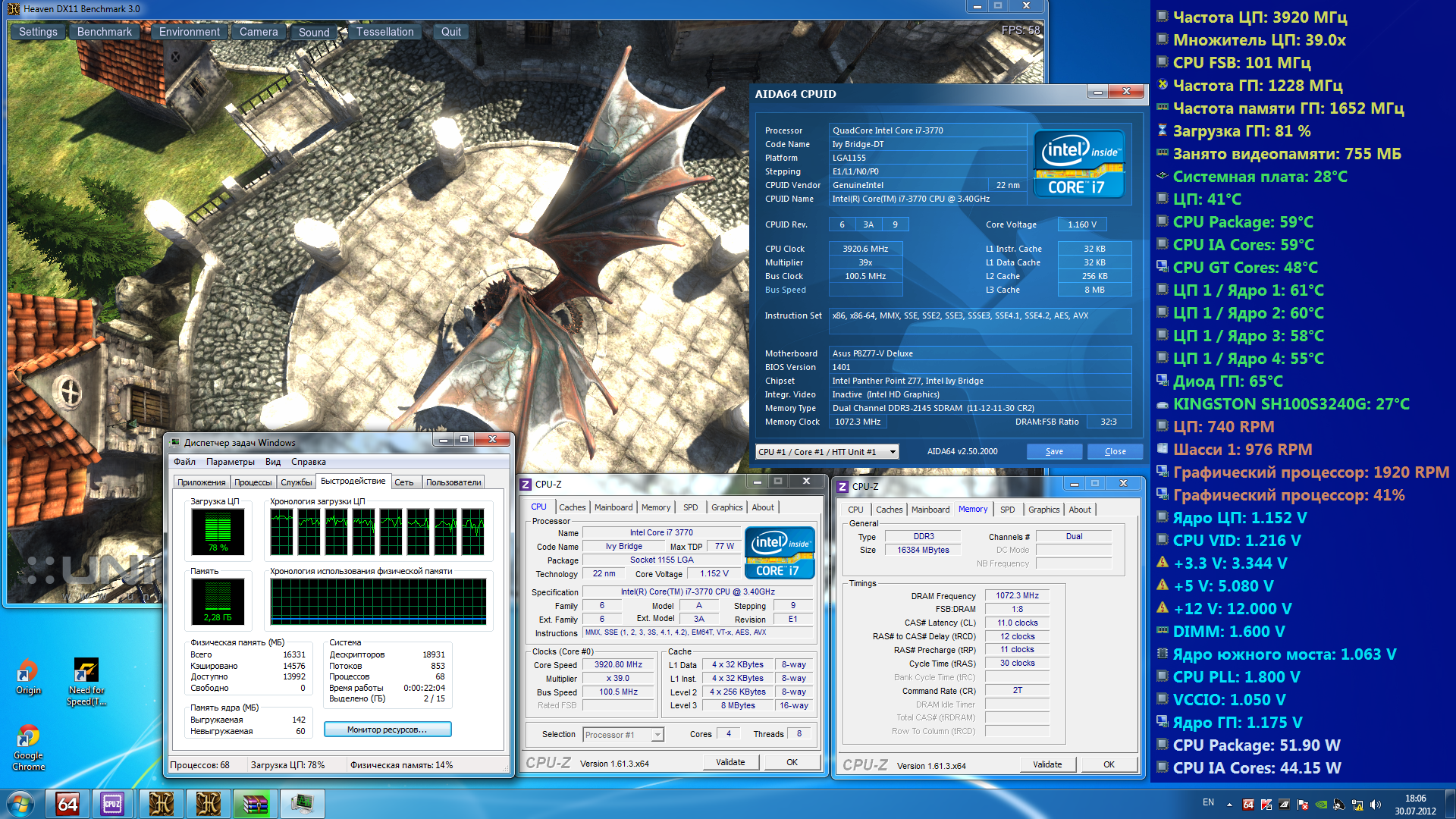This screenshot has width=1456, height=819.
Task: Open Tessellation settings in Heaven Benchmark
Action: click(384, 32)
